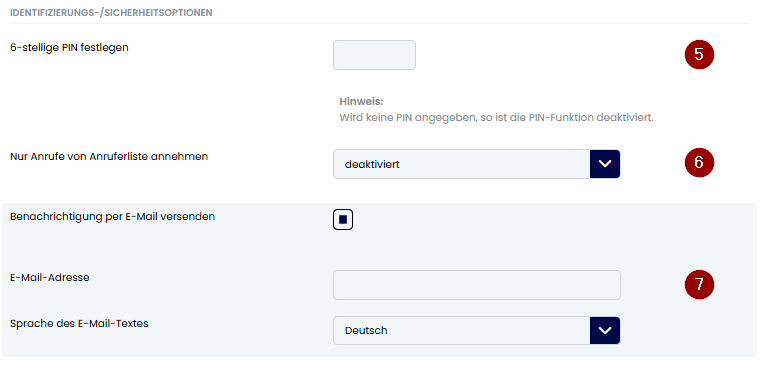Click the 'Nur Anrufe von Anruferliste annehmen' label
This screenshot has height=369, width=761.
(x=109, y=157)
